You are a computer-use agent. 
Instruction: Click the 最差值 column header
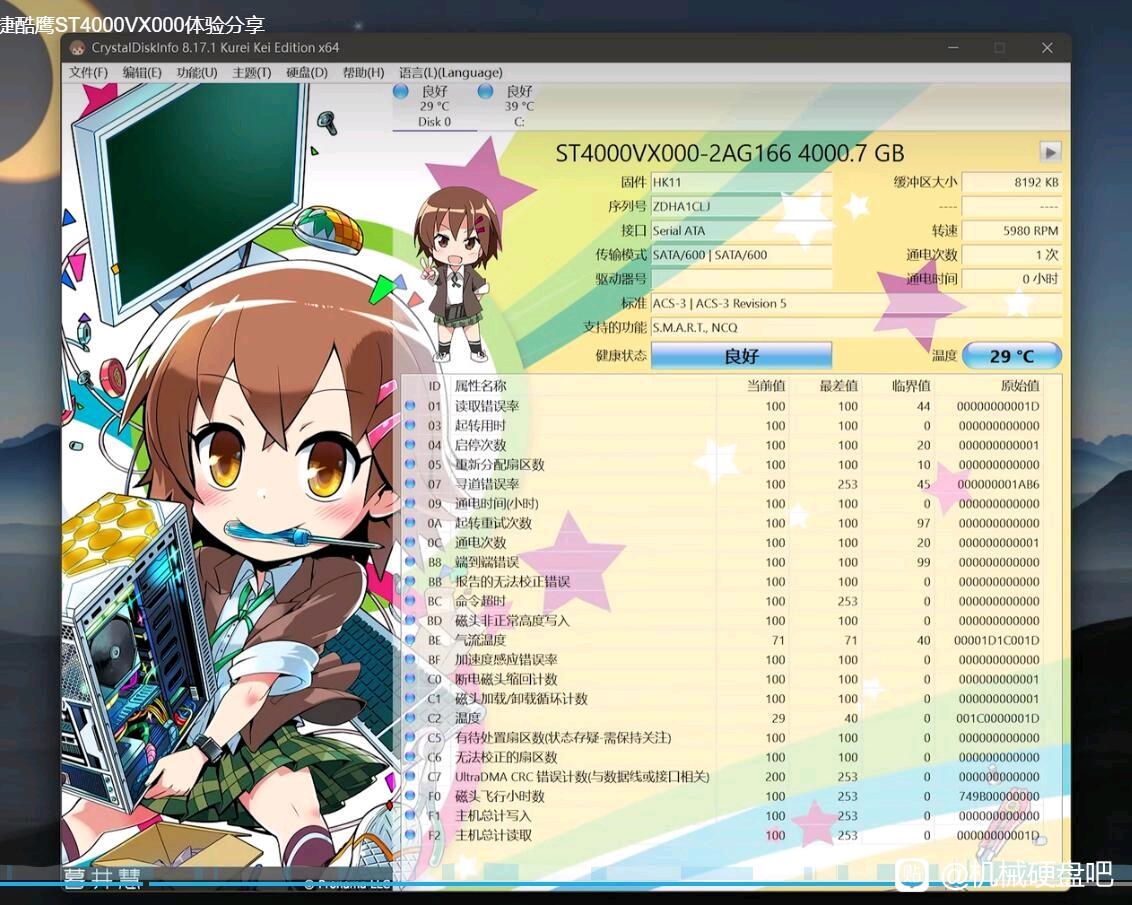pyautogui.click(x=838, y=386)
